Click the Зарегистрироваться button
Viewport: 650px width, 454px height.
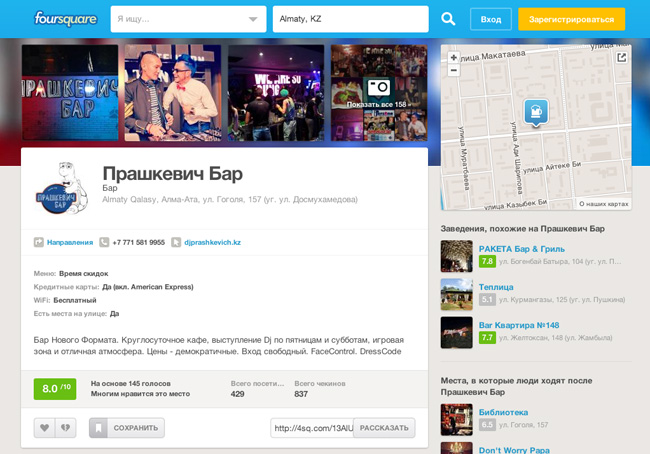(571, 19)
